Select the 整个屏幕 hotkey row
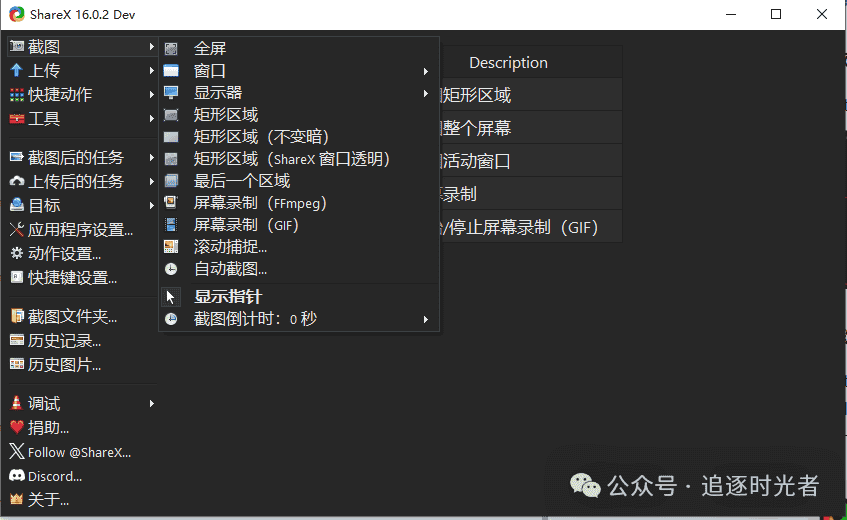847x520 pixels. 530,127
